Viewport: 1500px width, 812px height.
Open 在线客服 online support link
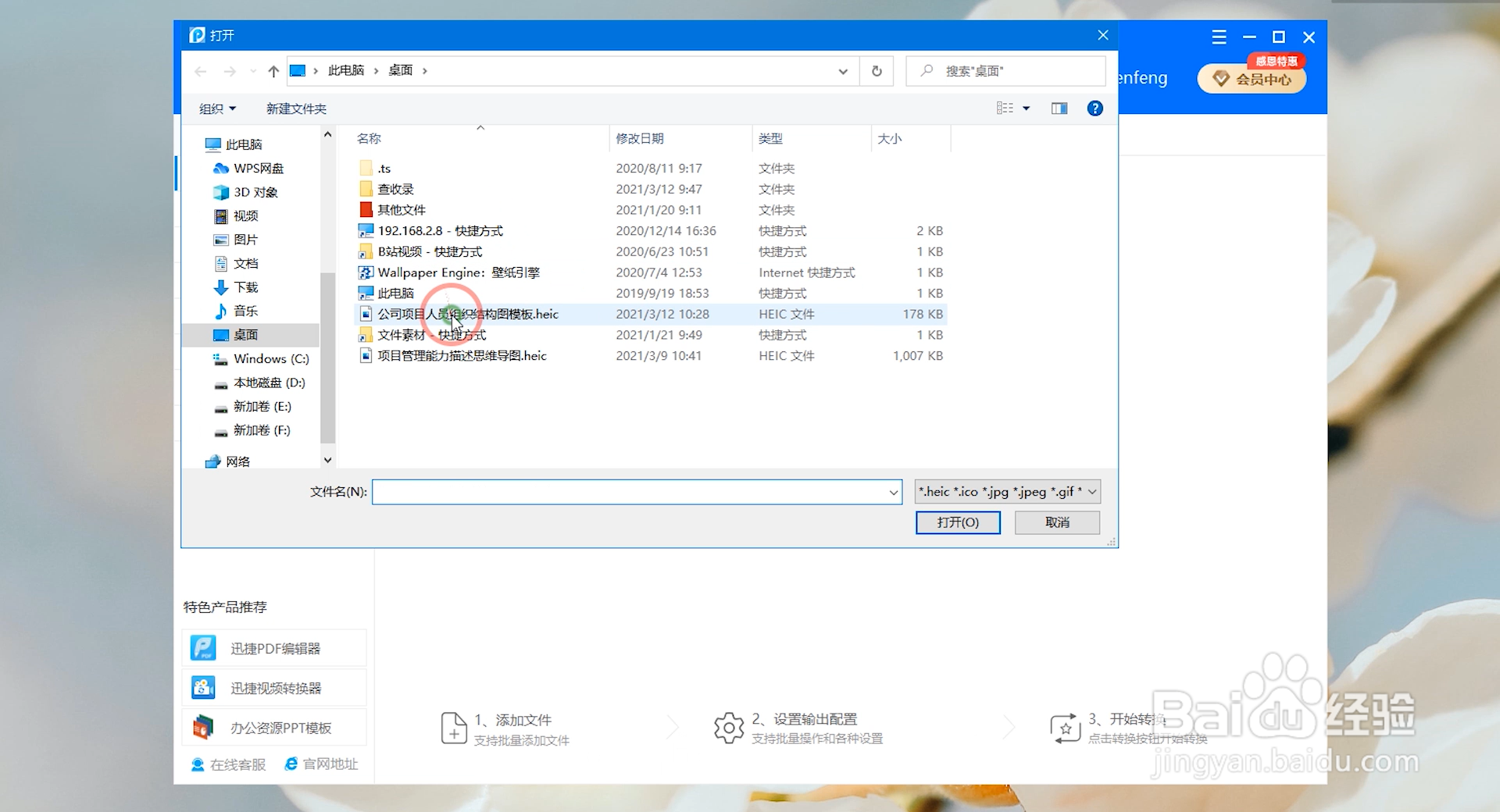(x=228, y=764)
